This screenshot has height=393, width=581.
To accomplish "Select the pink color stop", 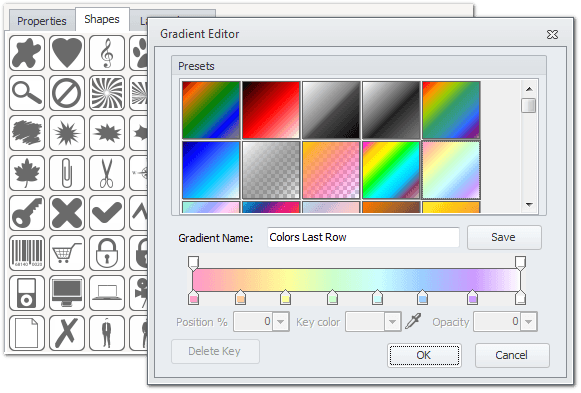I will point(193,297).
